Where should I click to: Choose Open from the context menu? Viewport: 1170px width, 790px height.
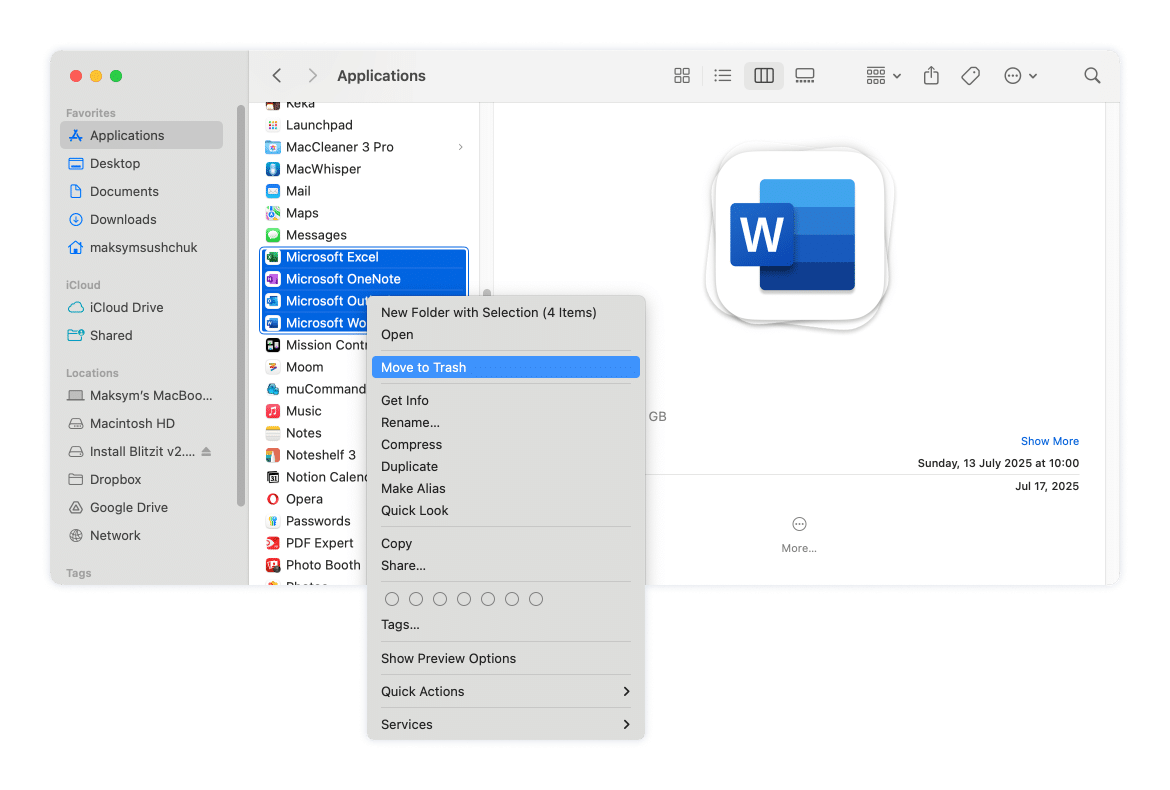coord(506,334)
